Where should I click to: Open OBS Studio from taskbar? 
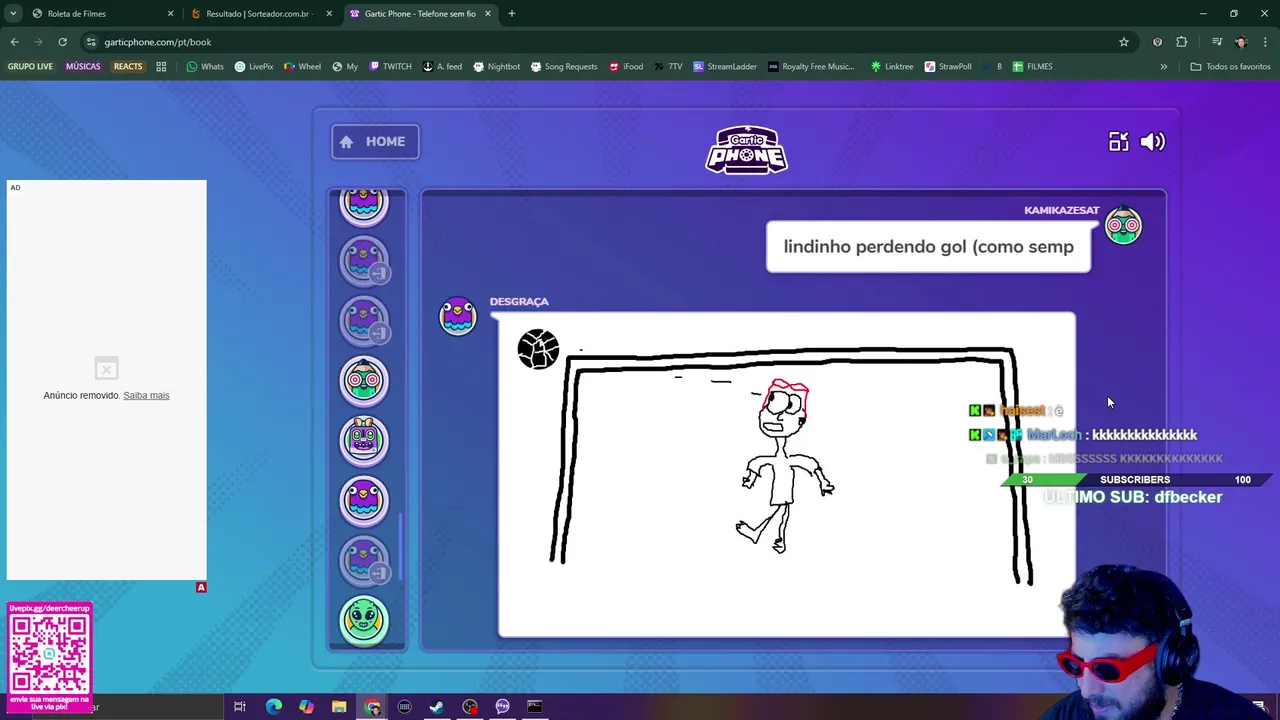click(470, 707)
